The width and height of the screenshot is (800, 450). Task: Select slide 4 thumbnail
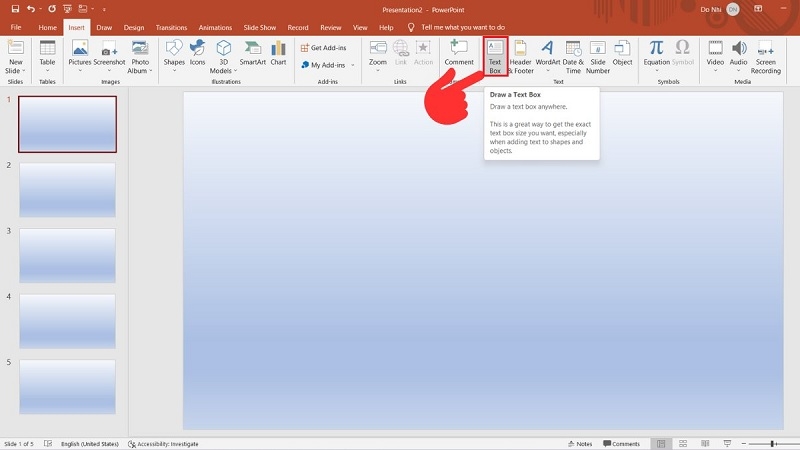tap(67, 321)
